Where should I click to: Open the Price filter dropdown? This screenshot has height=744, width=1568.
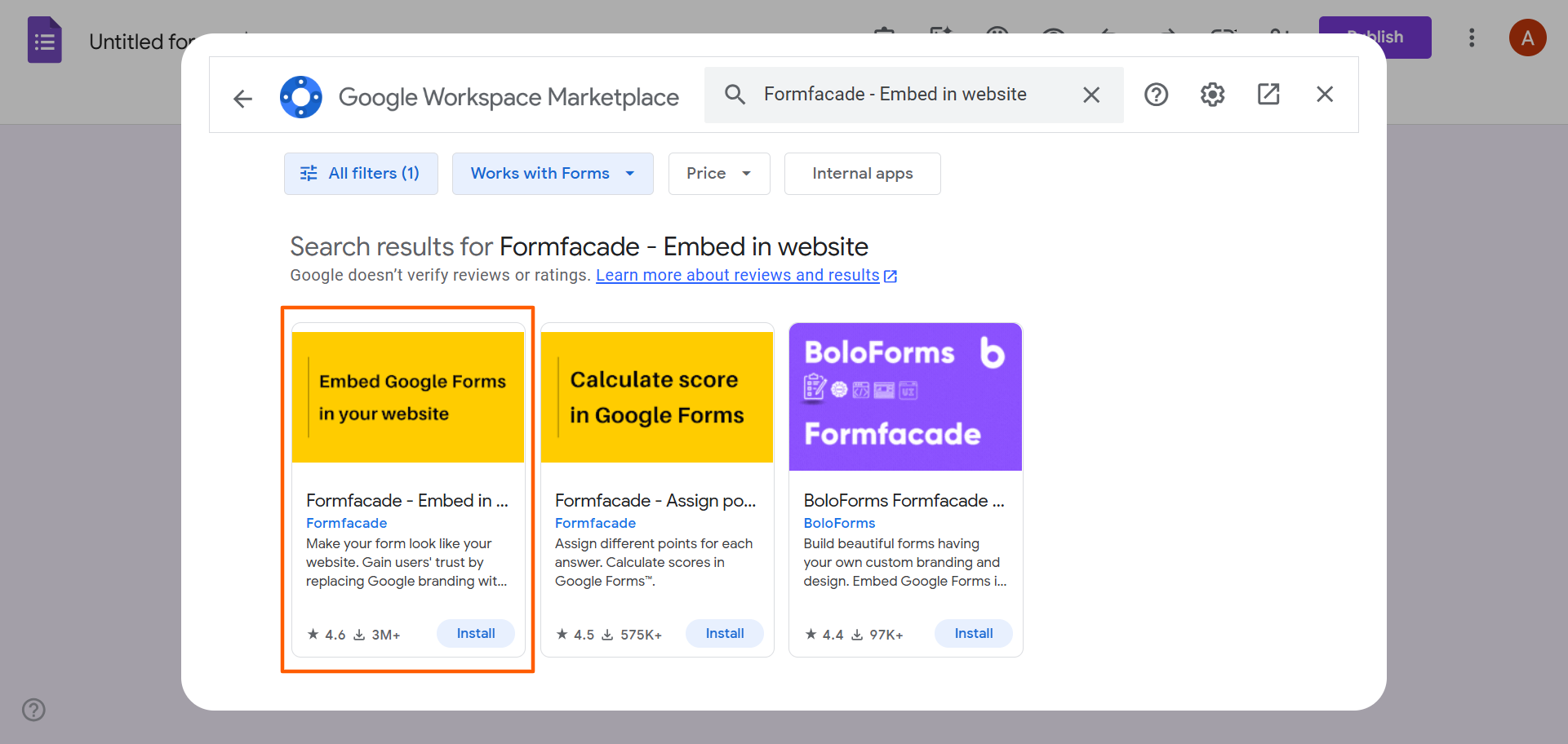pyautogui.click(x=718, y=173)
